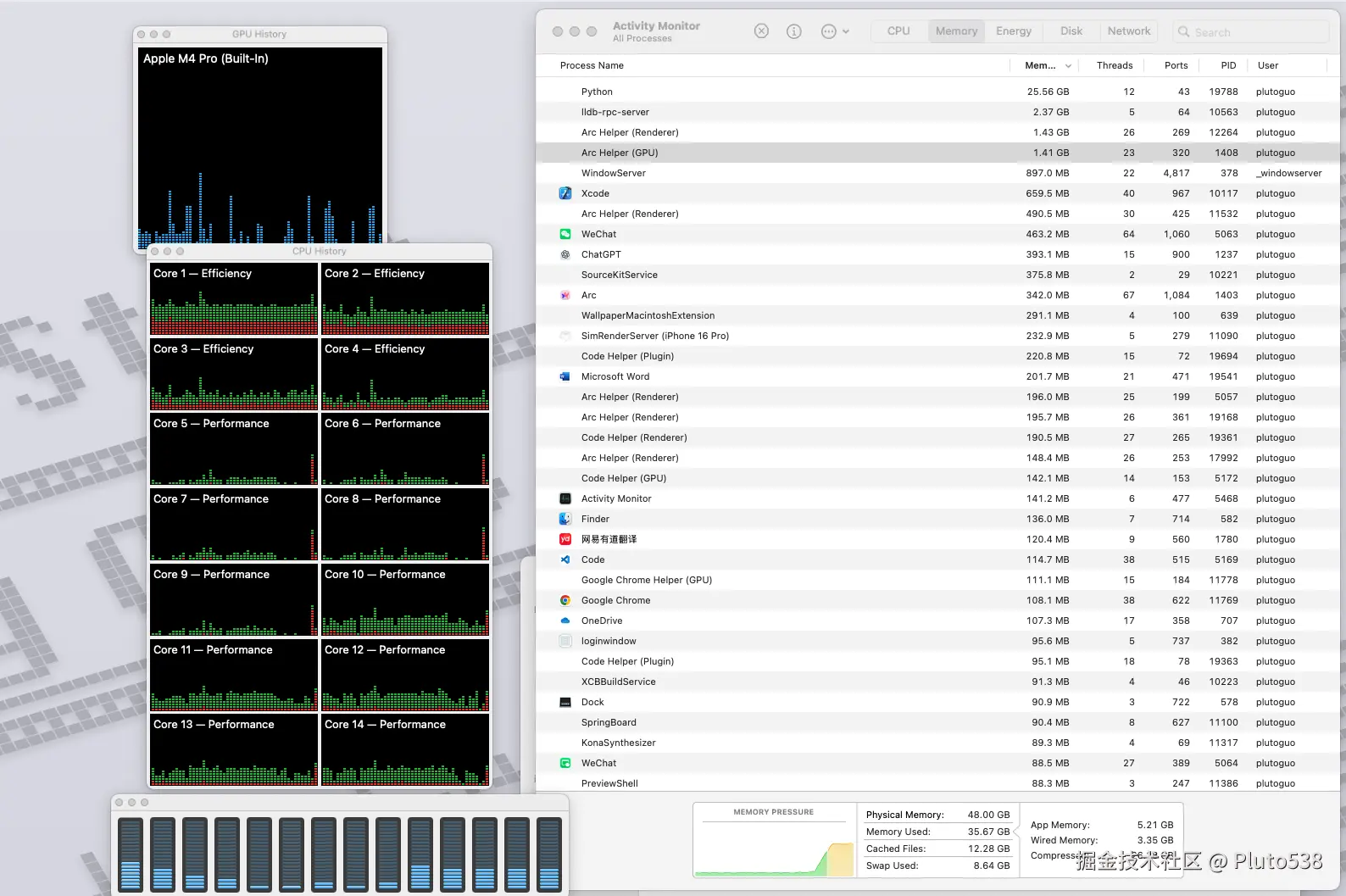
Task: Click the VS Code icon beside Code
Action: 565,559
